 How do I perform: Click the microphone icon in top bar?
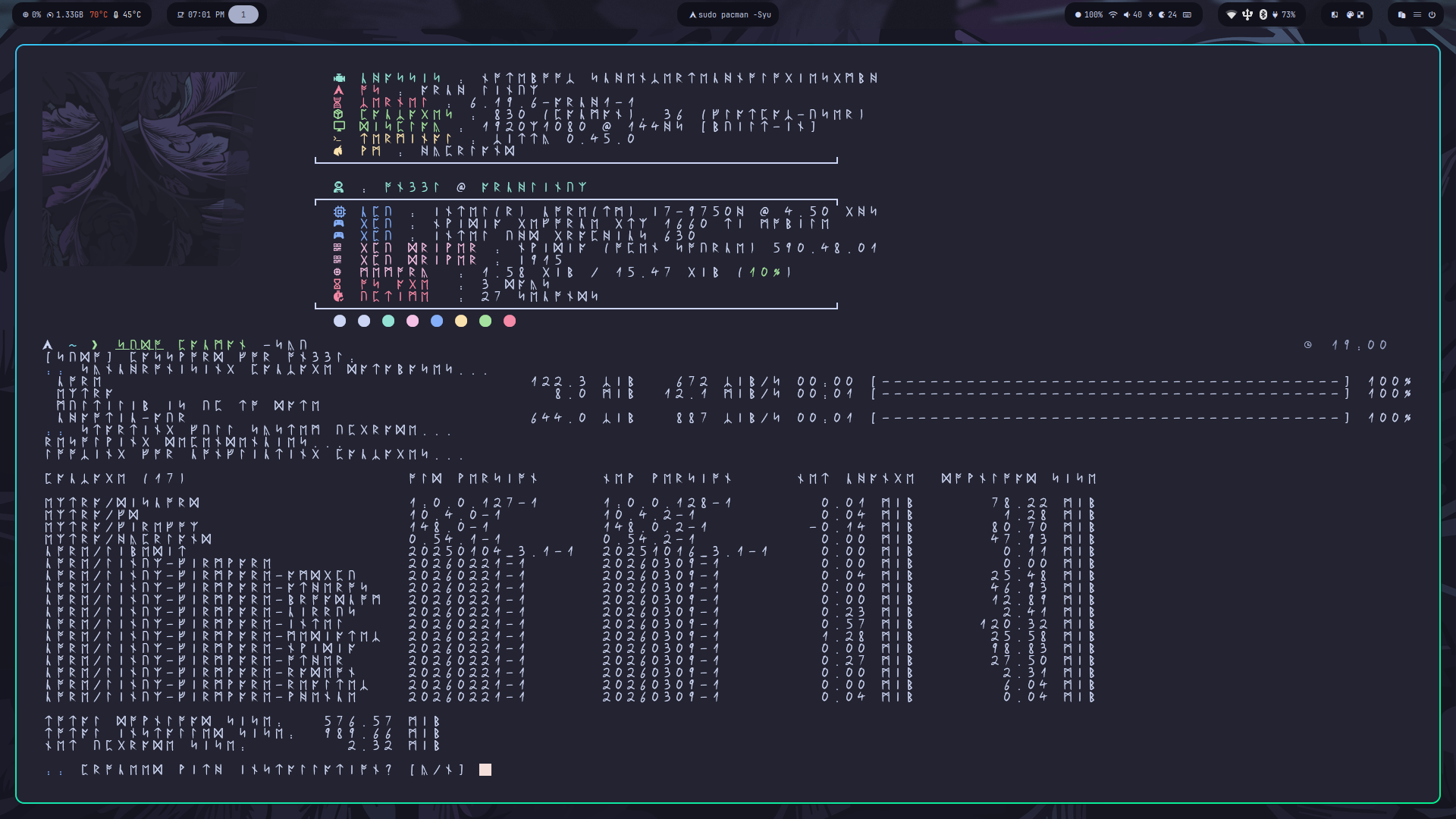tap(1150, 14)
